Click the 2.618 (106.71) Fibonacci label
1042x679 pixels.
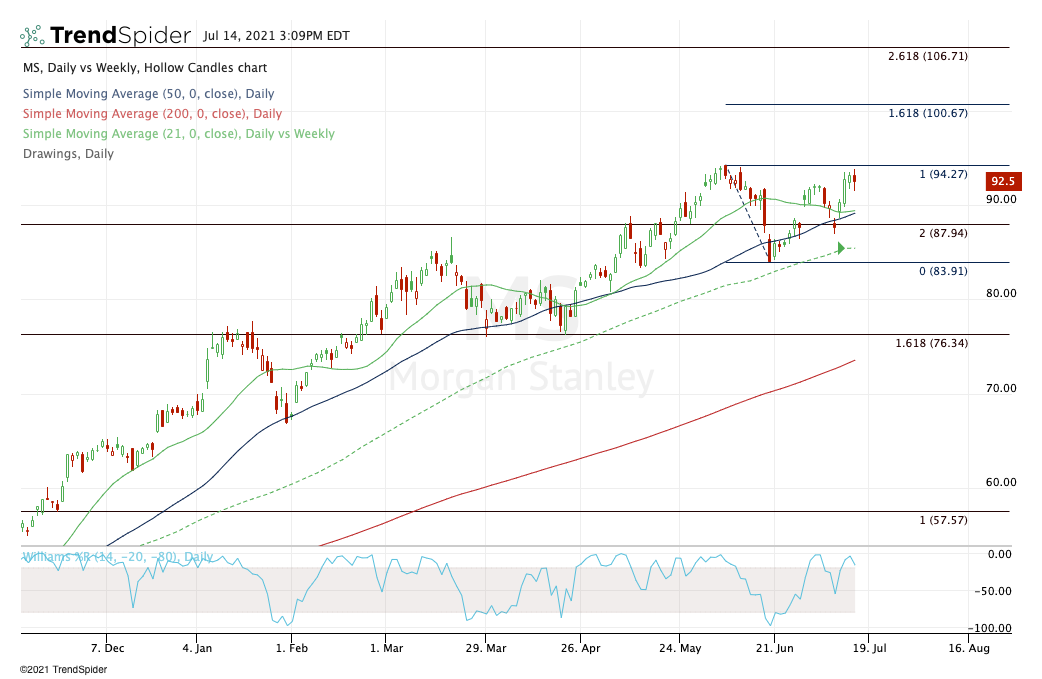(x=928, y=56)
